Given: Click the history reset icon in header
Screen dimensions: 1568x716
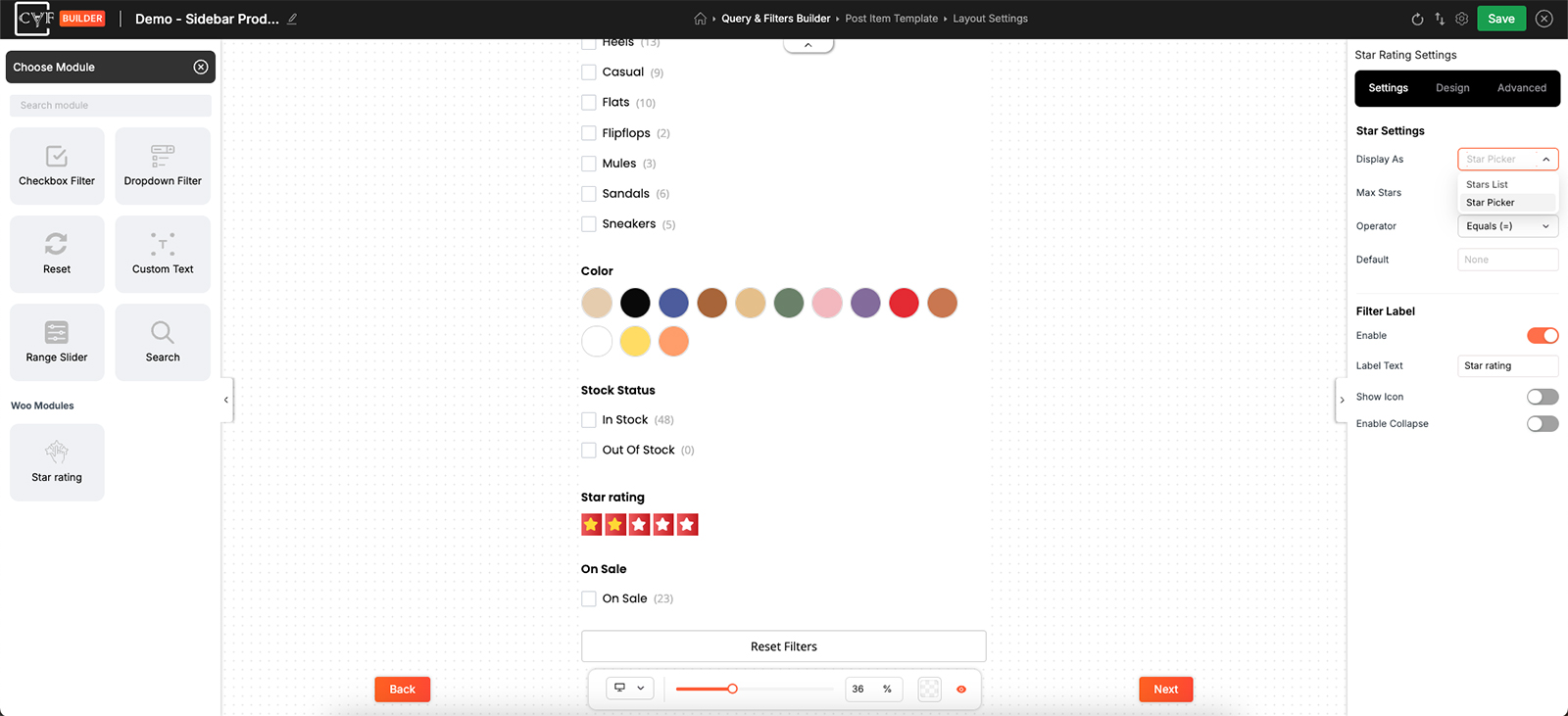Looking at the screenshot, I should [1417, 19].
